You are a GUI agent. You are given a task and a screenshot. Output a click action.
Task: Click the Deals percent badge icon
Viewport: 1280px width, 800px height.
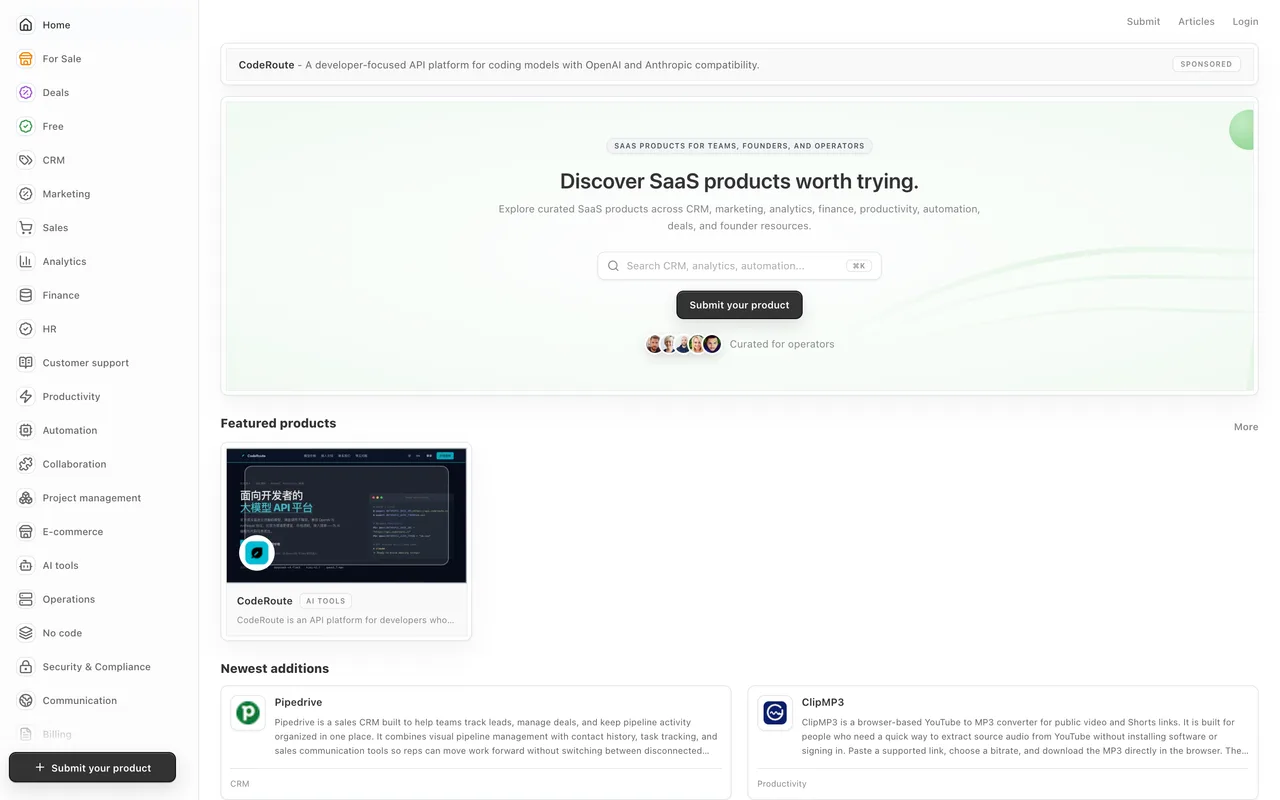[x=26, y=92]
